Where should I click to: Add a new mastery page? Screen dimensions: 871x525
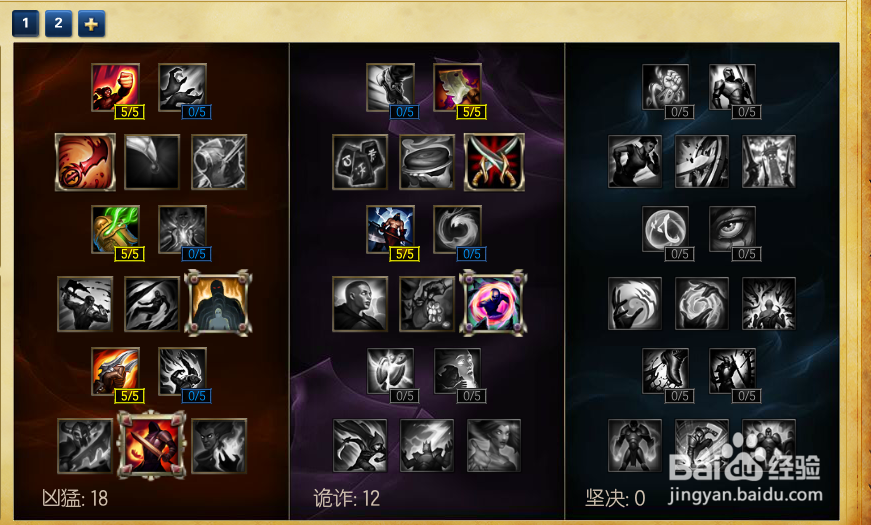click(x=91, y=23)
